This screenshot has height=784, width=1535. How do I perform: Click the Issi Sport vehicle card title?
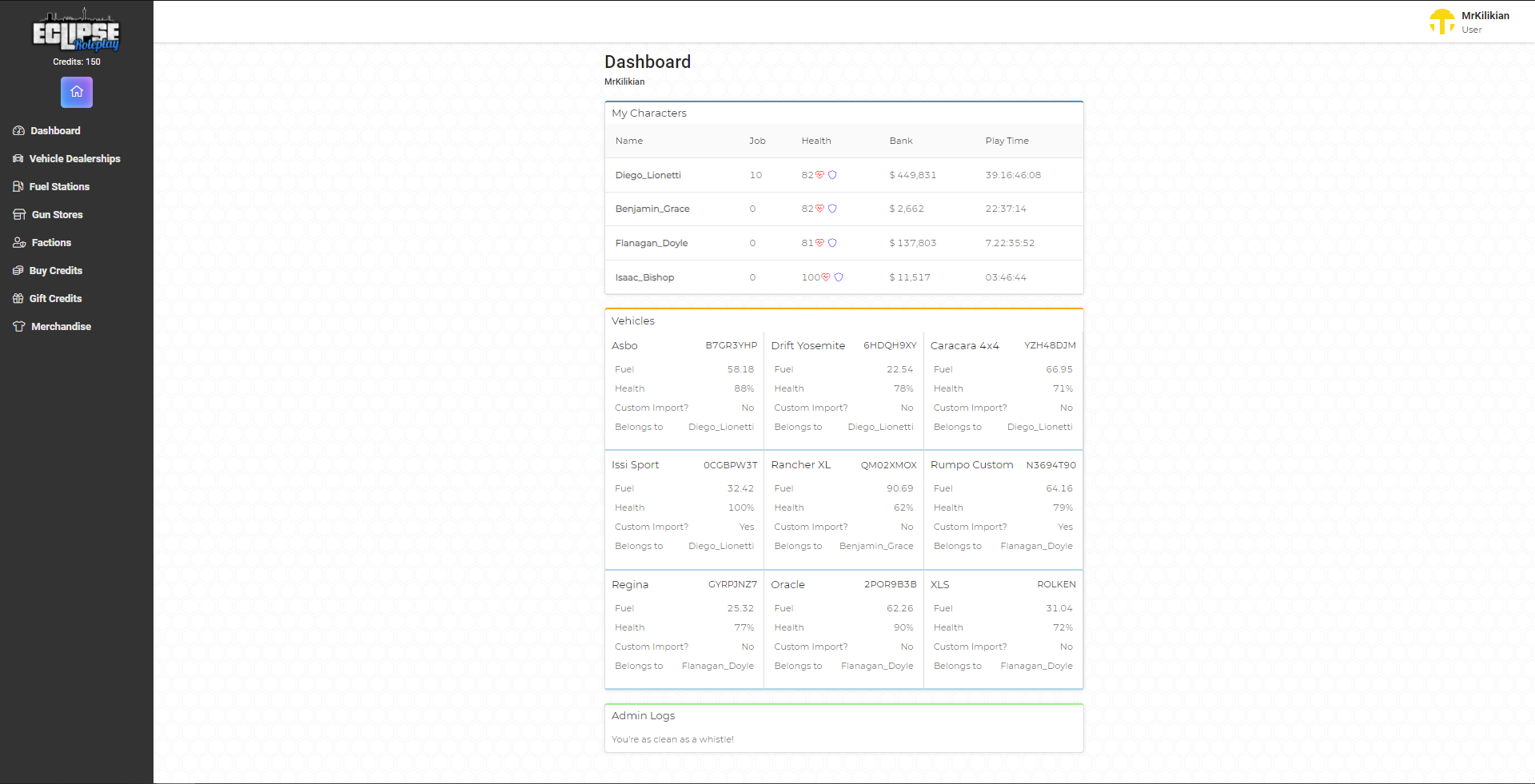[x=636, y=465]
